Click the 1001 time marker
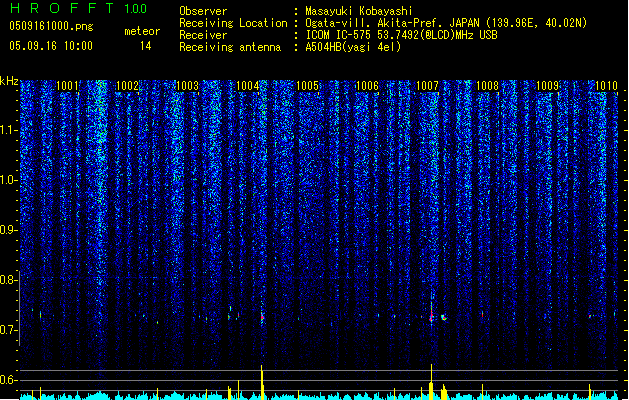Screen dimensions: 629x400 point(67,86)
